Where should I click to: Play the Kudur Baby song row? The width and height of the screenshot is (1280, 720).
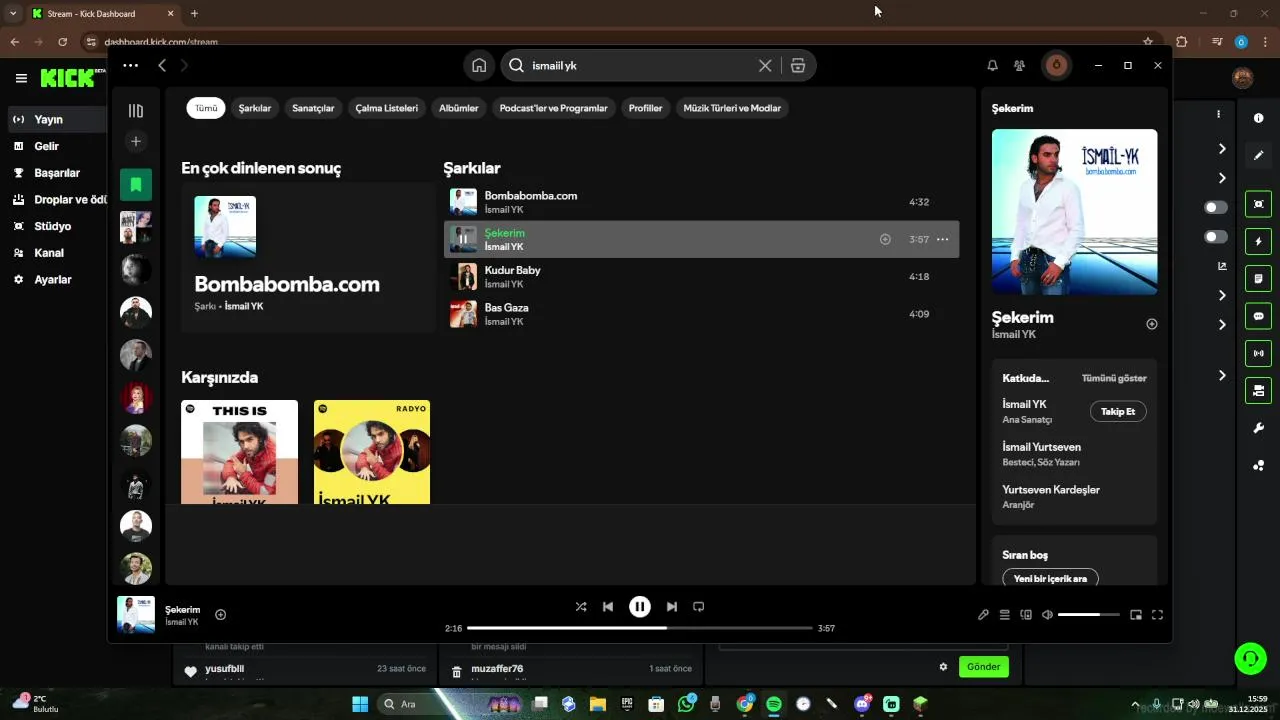(x=701, y=277)
